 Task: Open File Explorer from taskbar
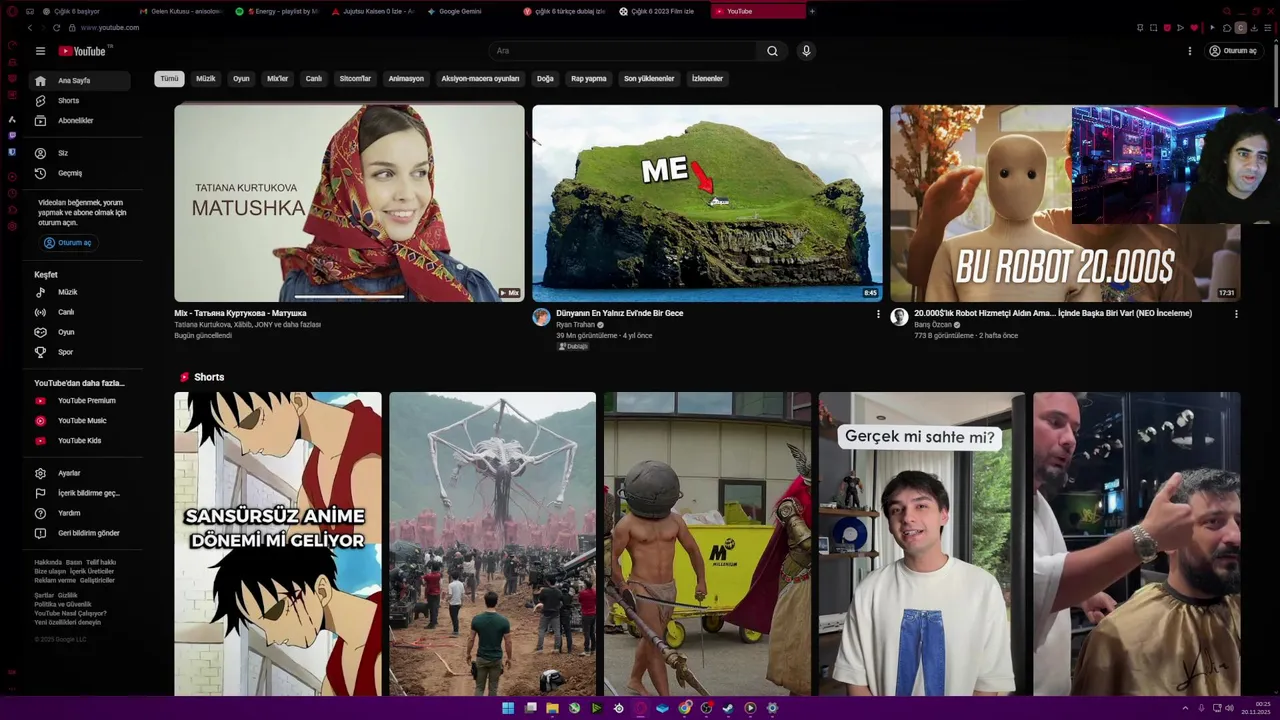(552, 708)
